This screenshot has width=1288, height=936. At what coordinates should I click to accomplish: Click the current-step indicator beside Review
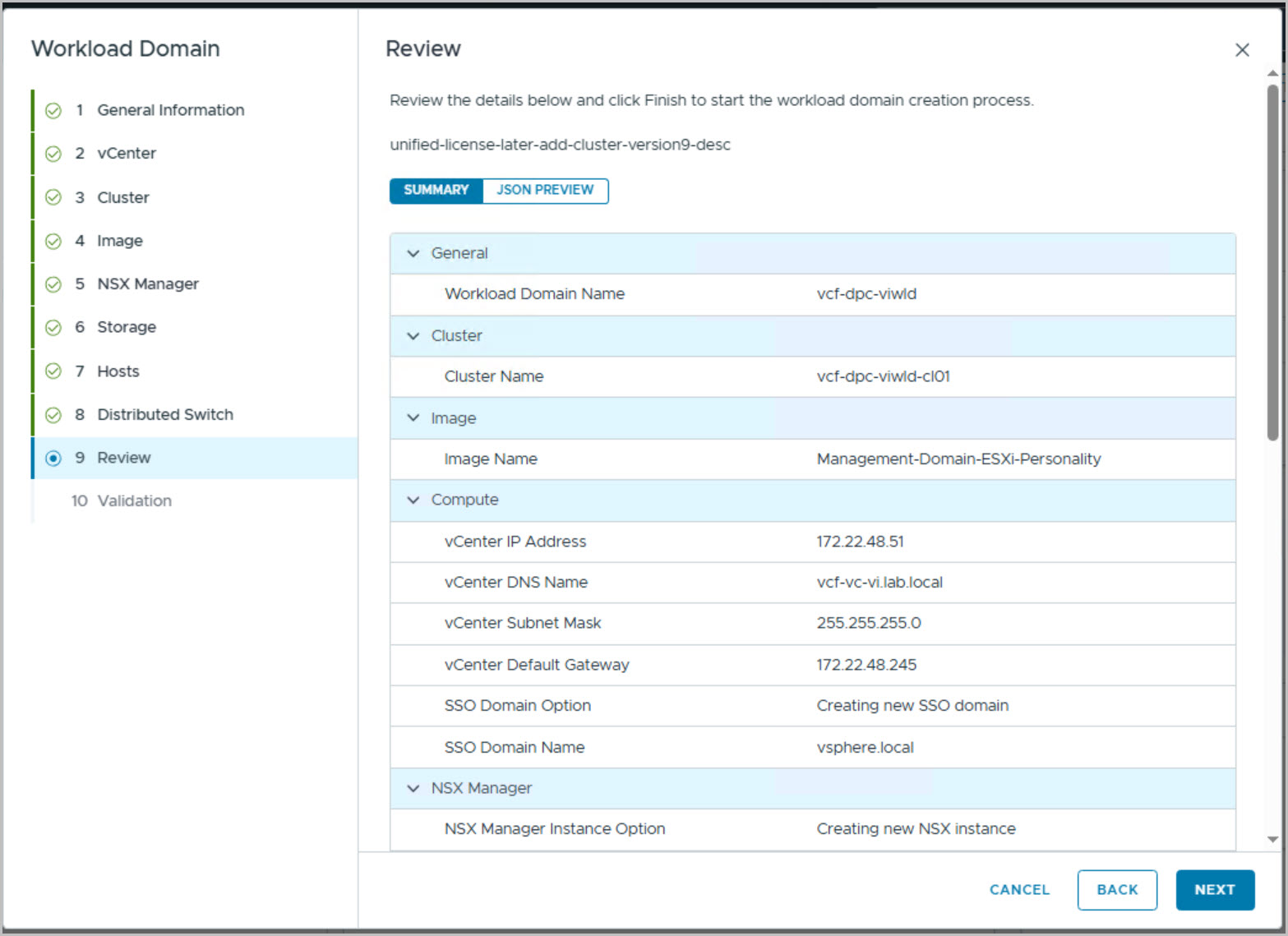(53, 459)
